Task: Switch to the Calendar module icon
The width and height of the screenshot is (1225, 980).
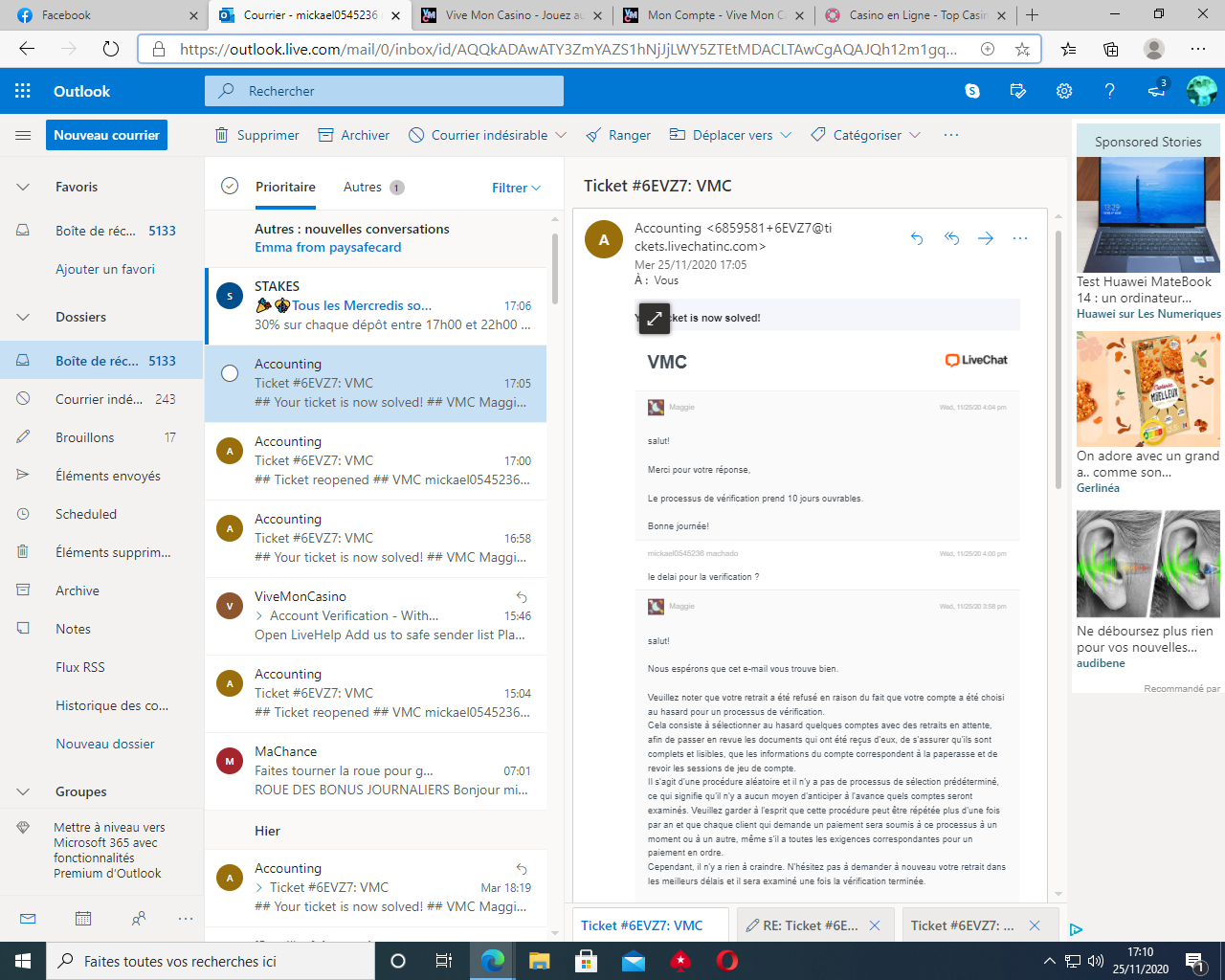Action: 83,919
